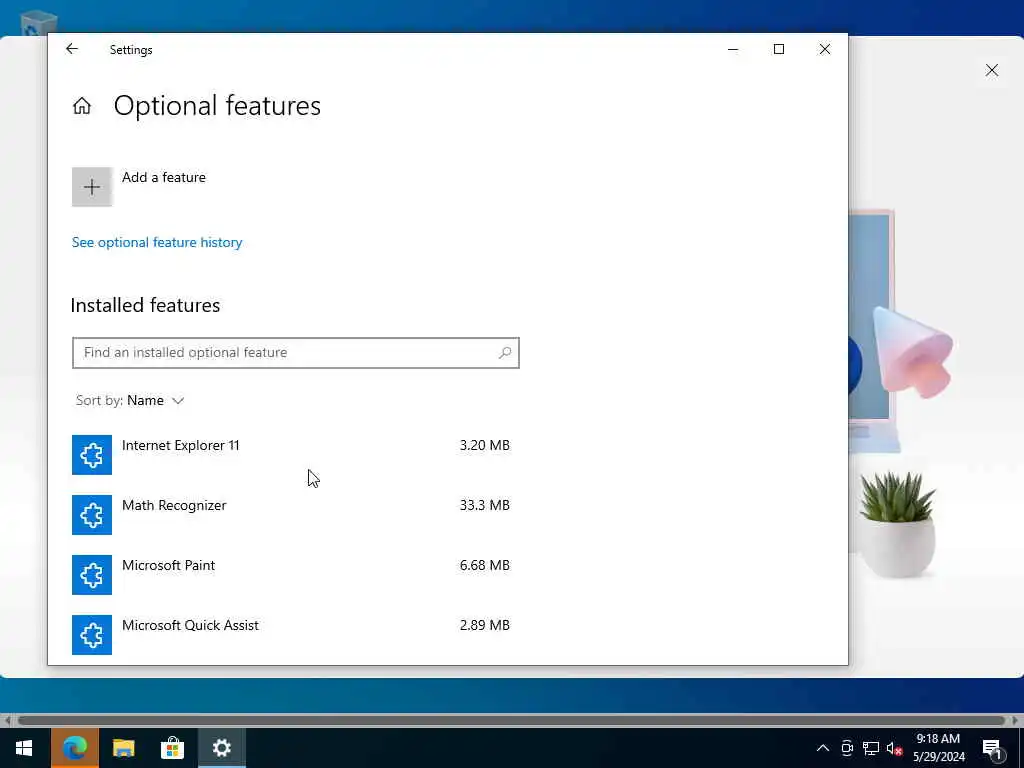The width and height of the screenshot is (1024, 768).
Task: Click the network tray icon
Action: [871, 748]
